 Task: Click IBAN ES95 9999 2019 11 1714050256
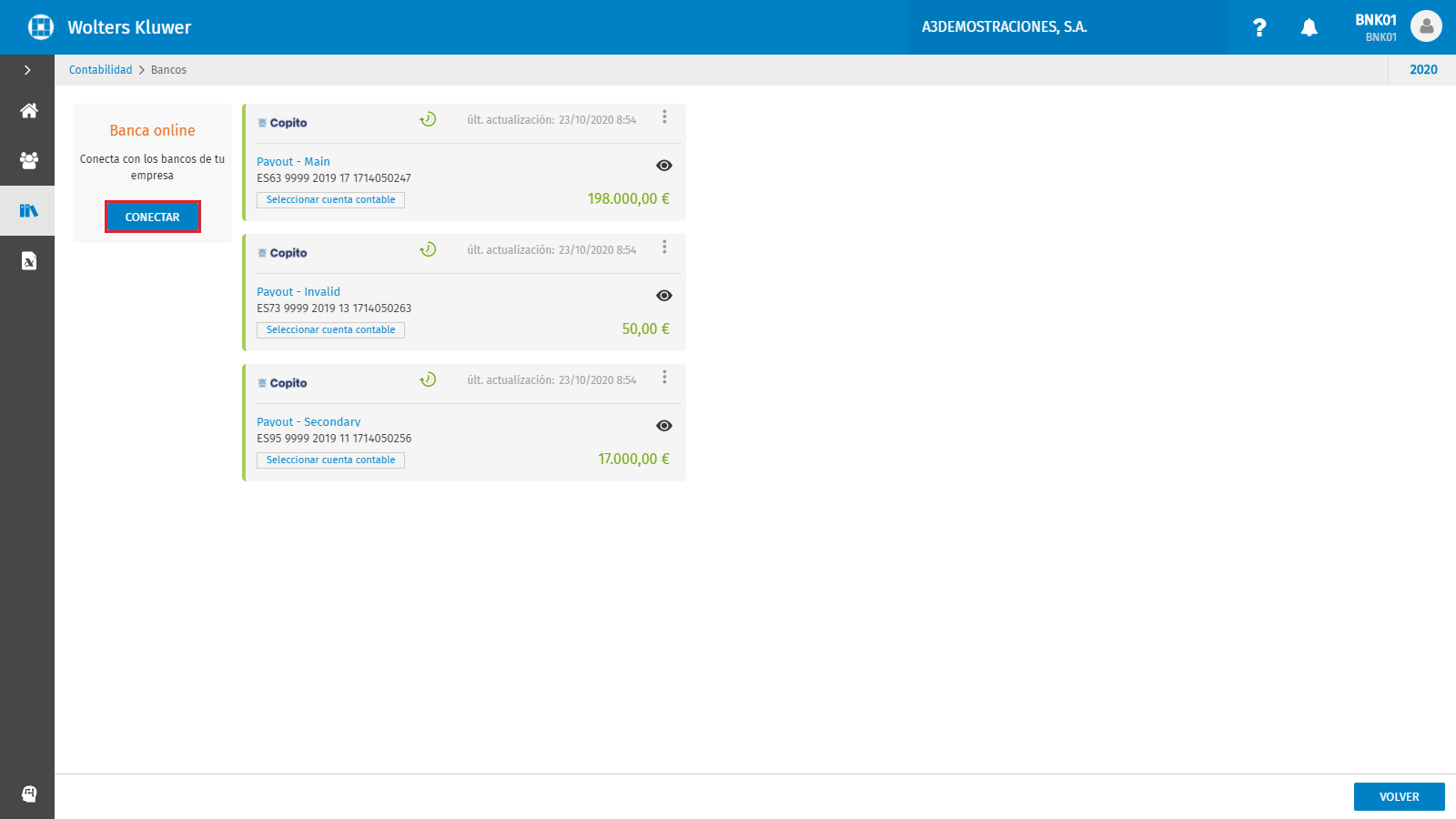[x=334, y=439]
